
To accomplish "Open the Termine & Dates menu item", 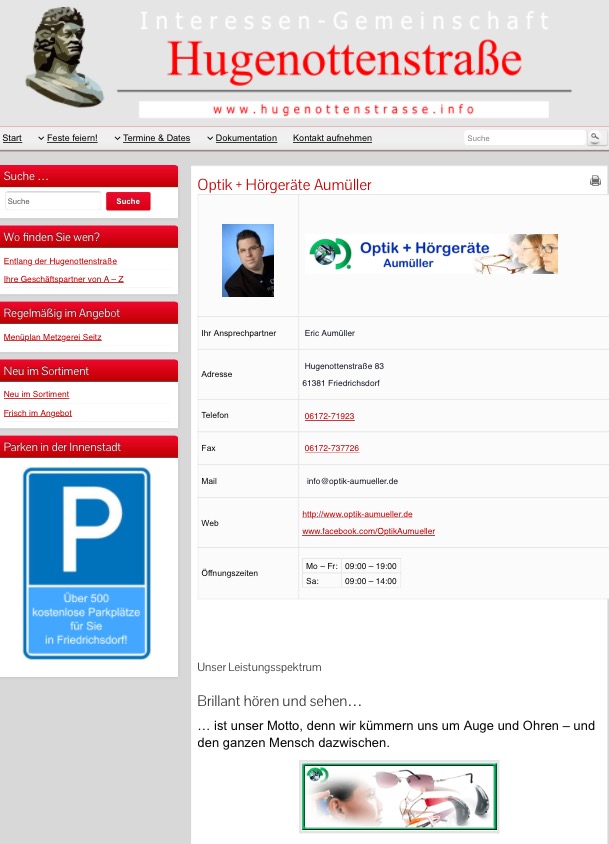I will [157, 138].
